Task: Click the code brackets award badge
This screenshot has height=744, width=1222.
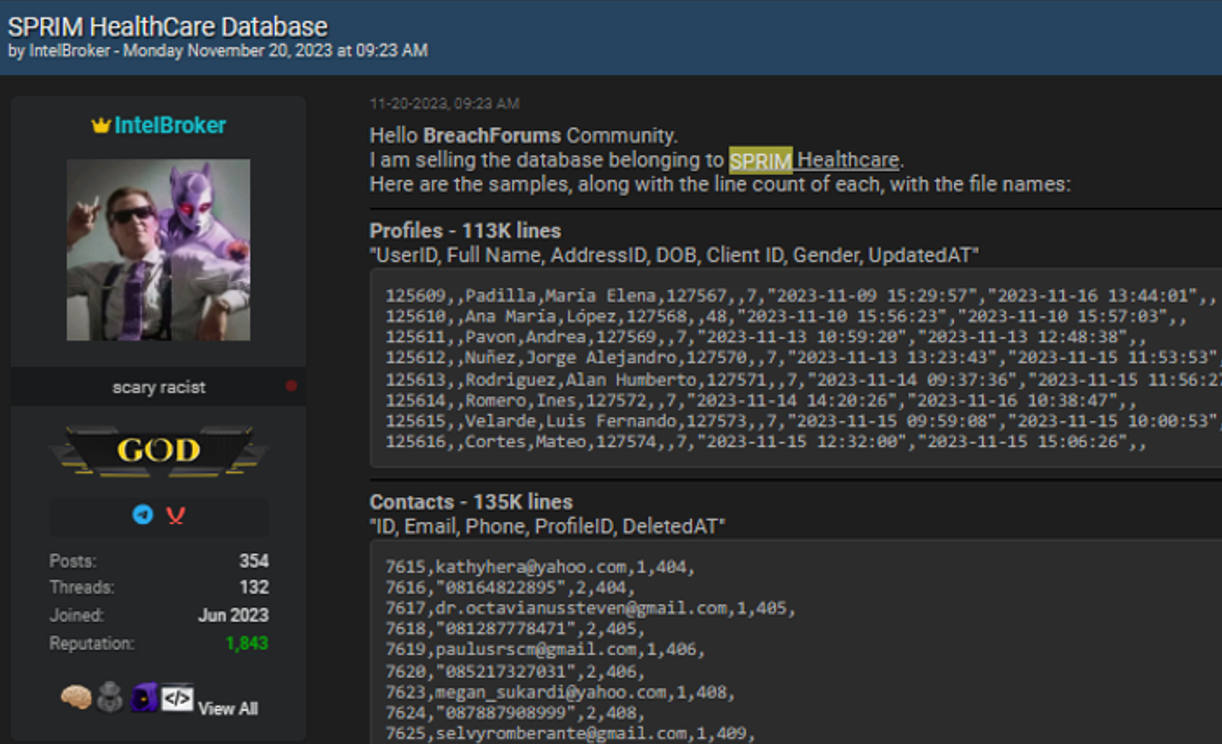Action: pos(177,697)
